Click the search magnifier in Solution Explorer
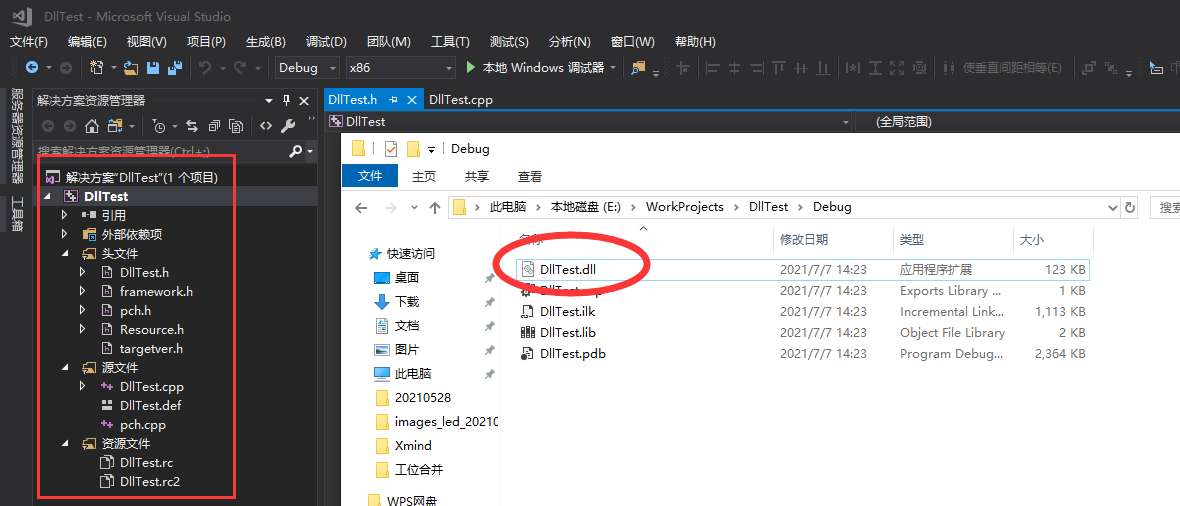The width and height of the screenshot is (1180, 506). tap(296, 151)
